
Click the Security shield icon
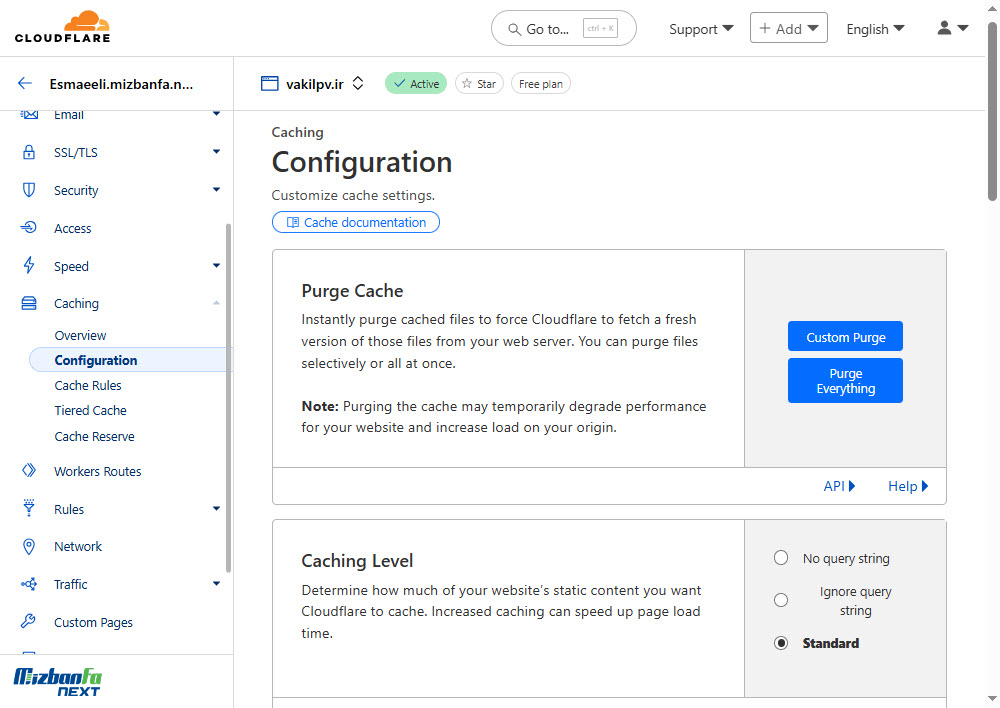[x=29, y=190]
